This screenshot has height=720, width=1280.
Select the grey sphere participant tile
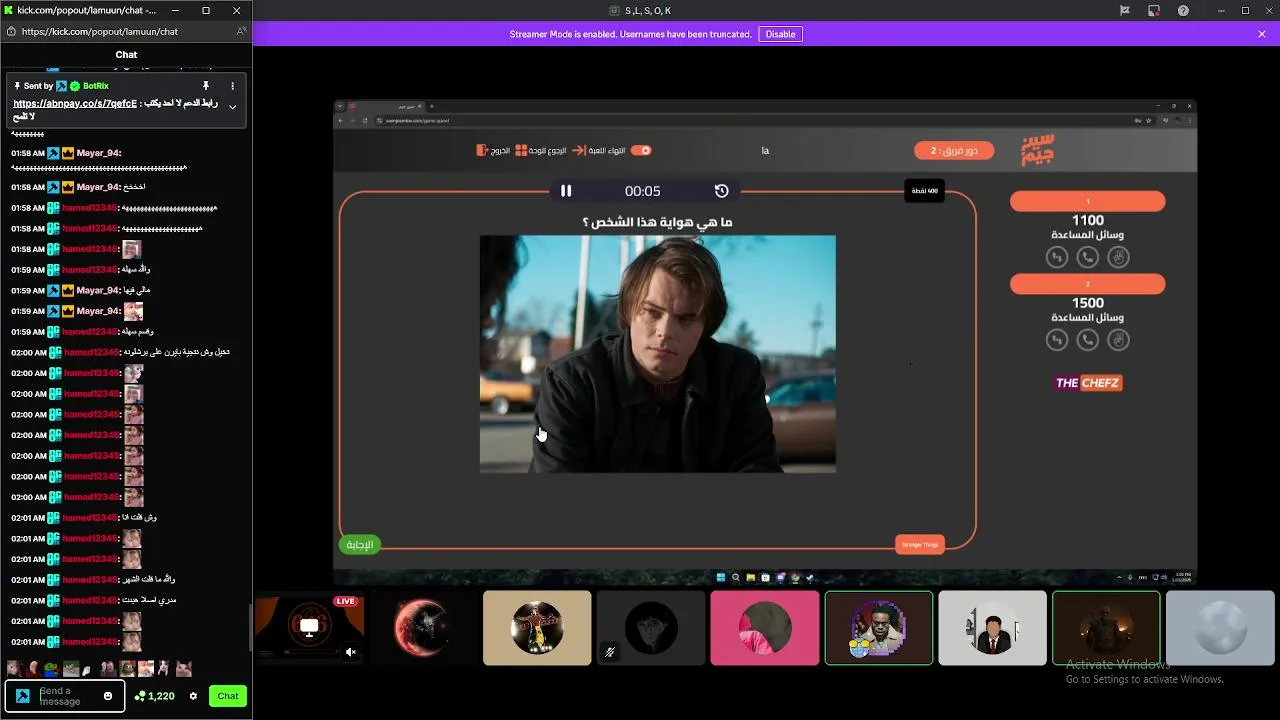coord(1220,628)
